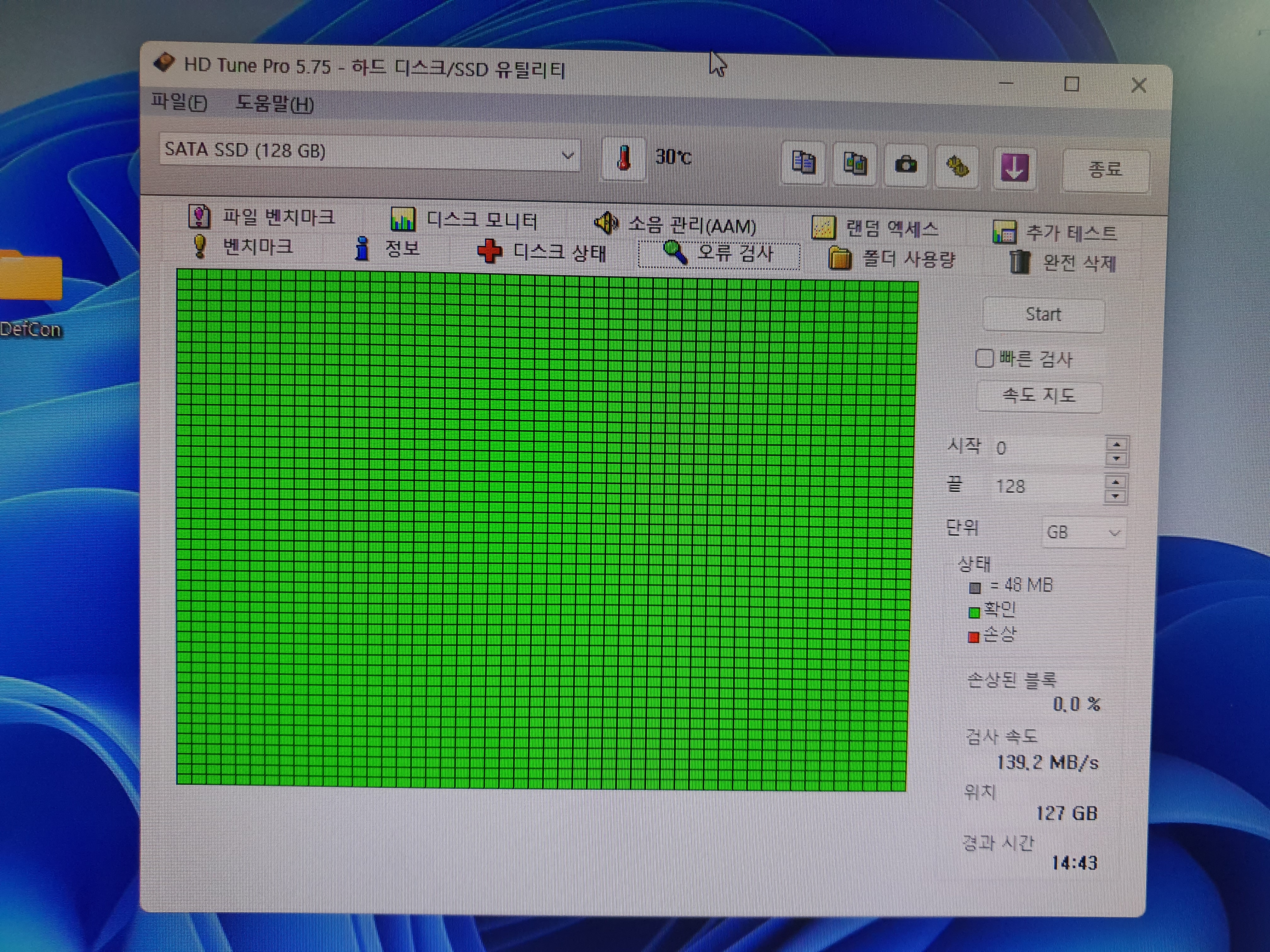Screen dimensions: 1270x952
Task: Open the 단위 GB unit dropdown
Action: click(x=1084, y=532)
